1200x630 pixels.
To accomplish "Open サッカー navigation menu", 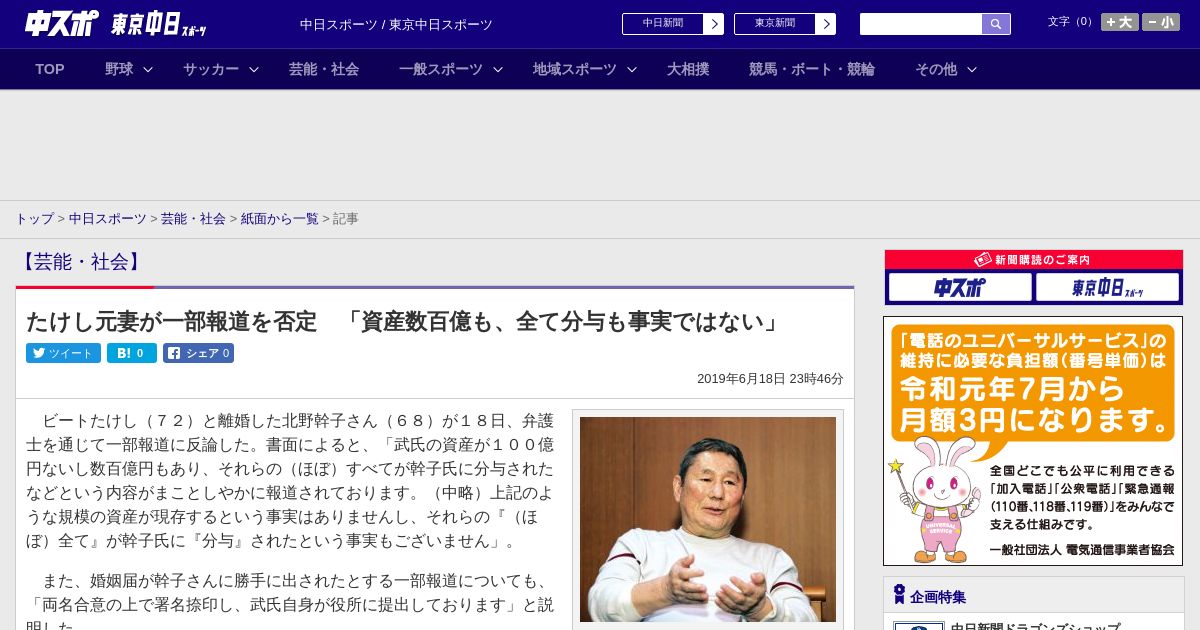I will click(x=211, y=69).
